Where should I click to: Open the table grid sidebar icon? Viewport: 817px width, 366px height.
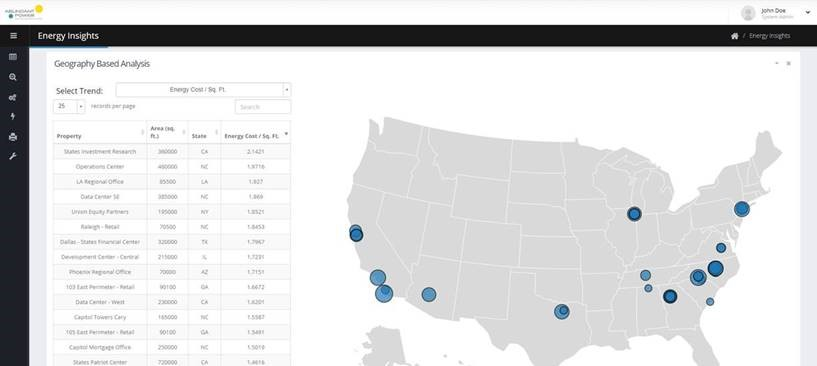[x=13, y=57]
